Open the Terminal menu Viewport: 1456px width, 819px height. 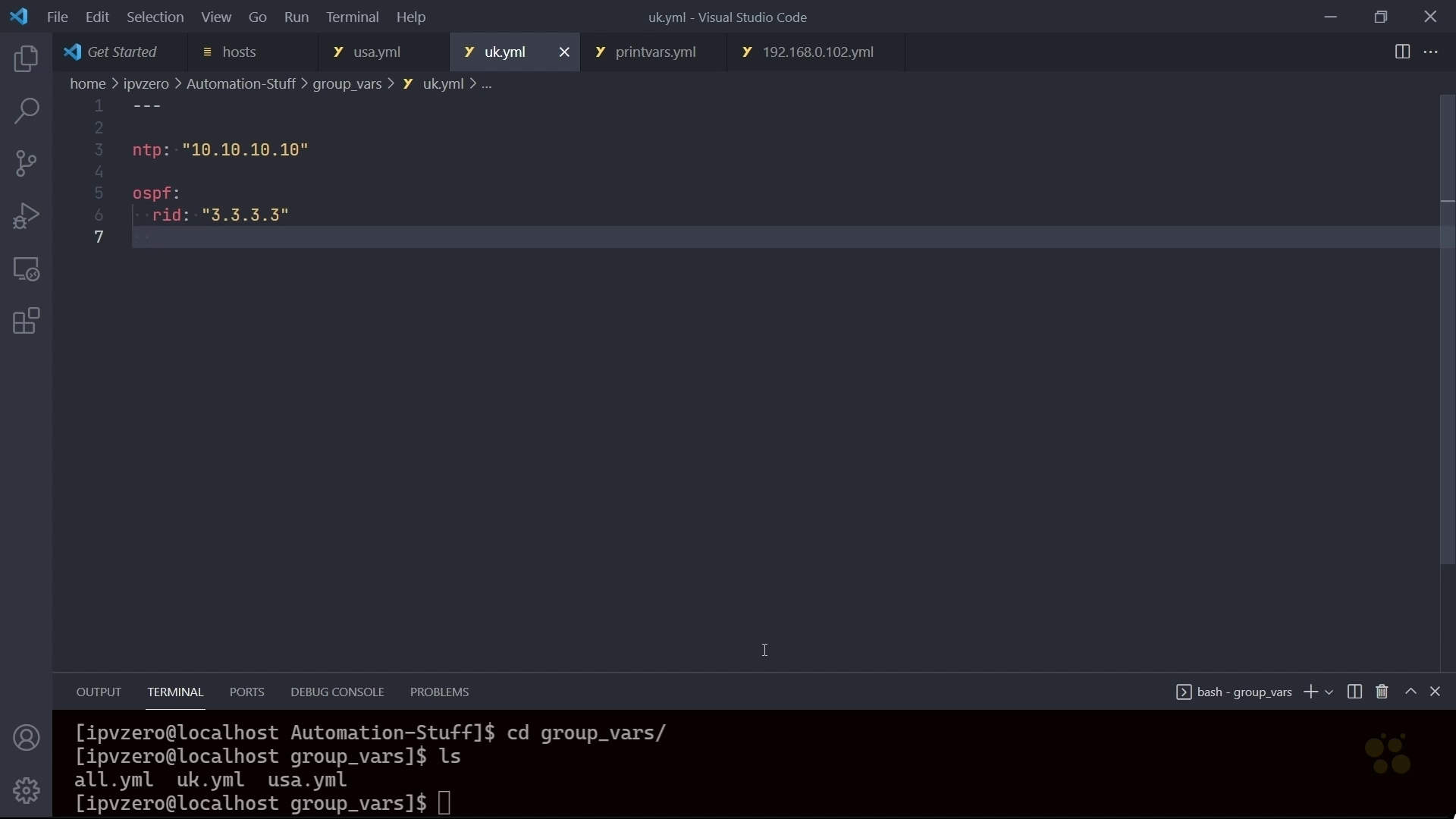coord(353,17)
